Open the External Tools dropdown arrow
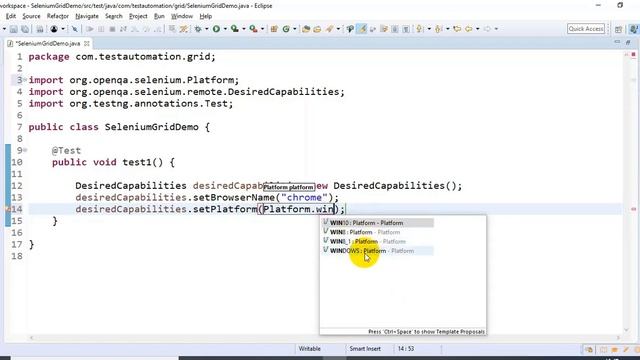 tap(262, 29)
